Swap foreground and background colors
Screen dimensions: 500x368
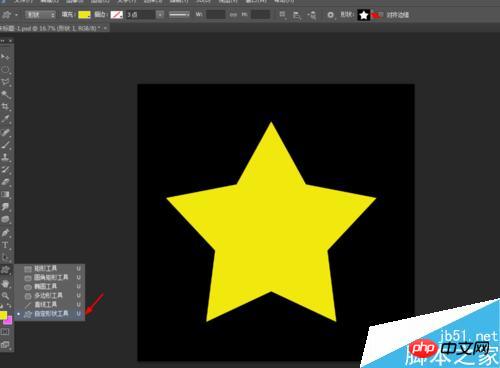[x=9, y=306]
